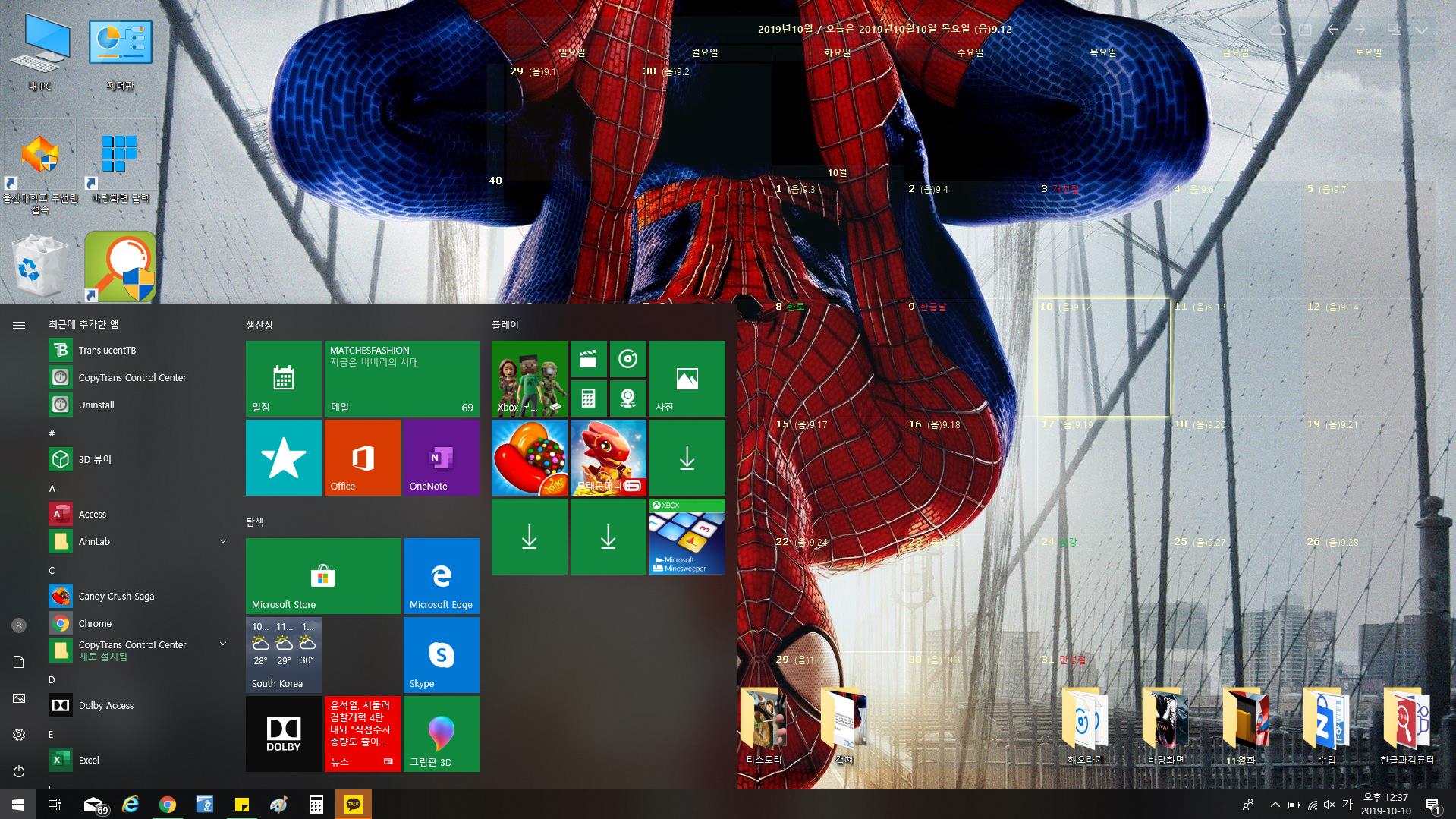
Task: Open Documents shortcut in Start menu sidebar
Action: 19,662
